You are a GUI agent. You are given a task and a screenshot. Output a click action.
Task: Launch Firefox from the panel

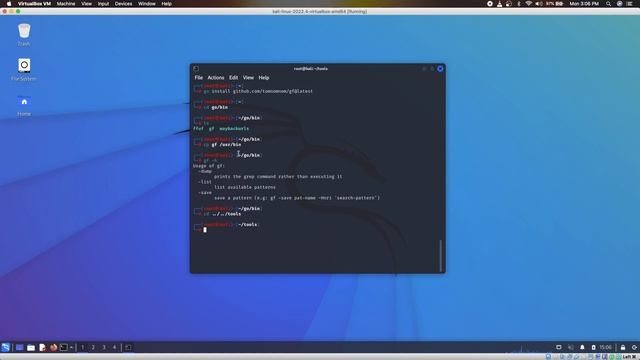point(53,347)
